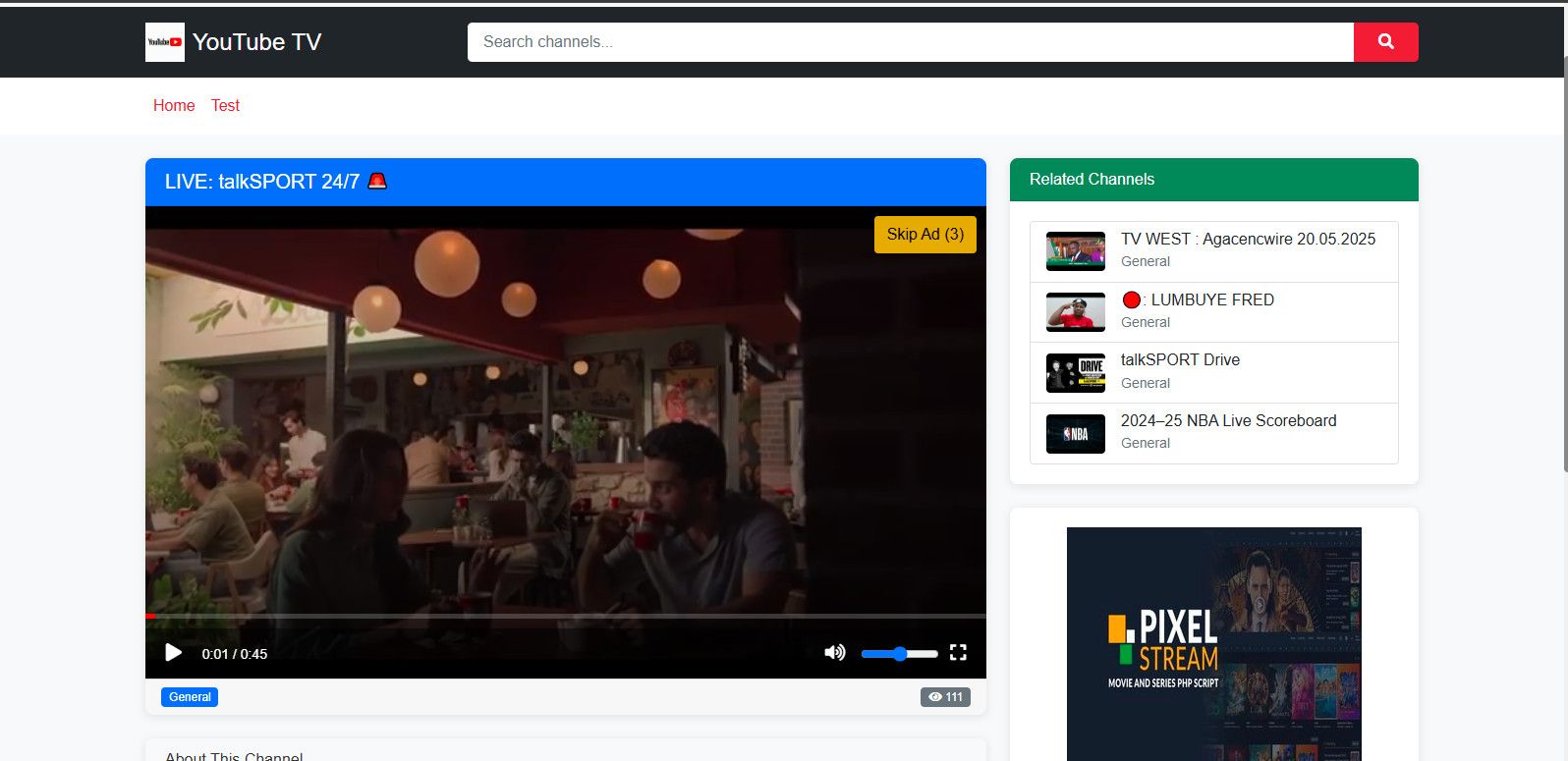Go to the Home menu link
1568x761 pixels.
174,106
